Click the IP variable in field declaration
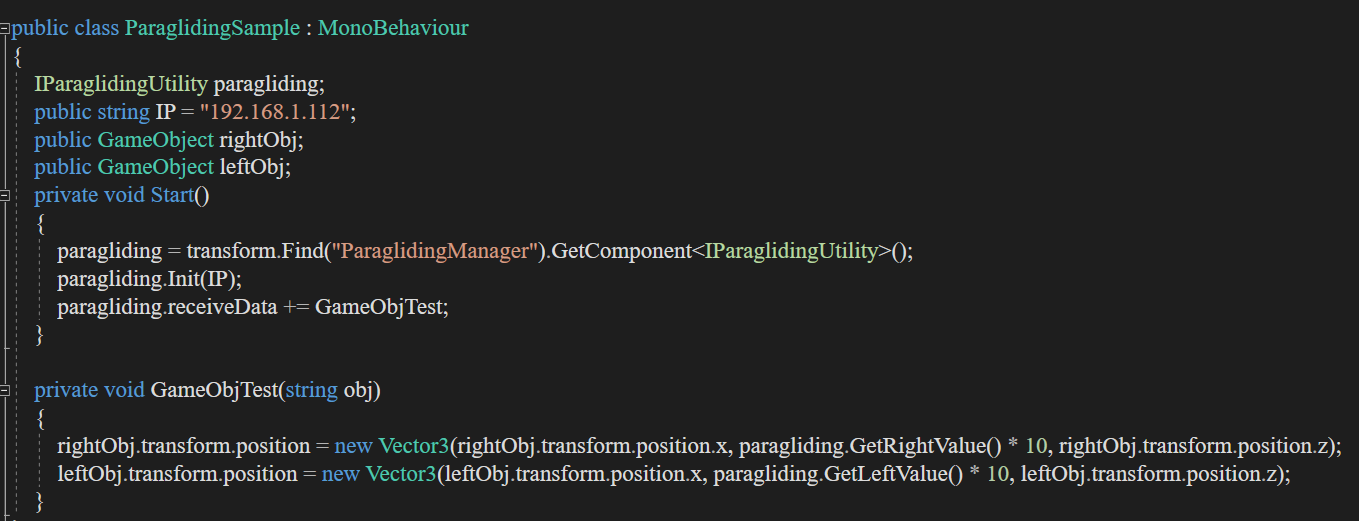 (166, 111)
